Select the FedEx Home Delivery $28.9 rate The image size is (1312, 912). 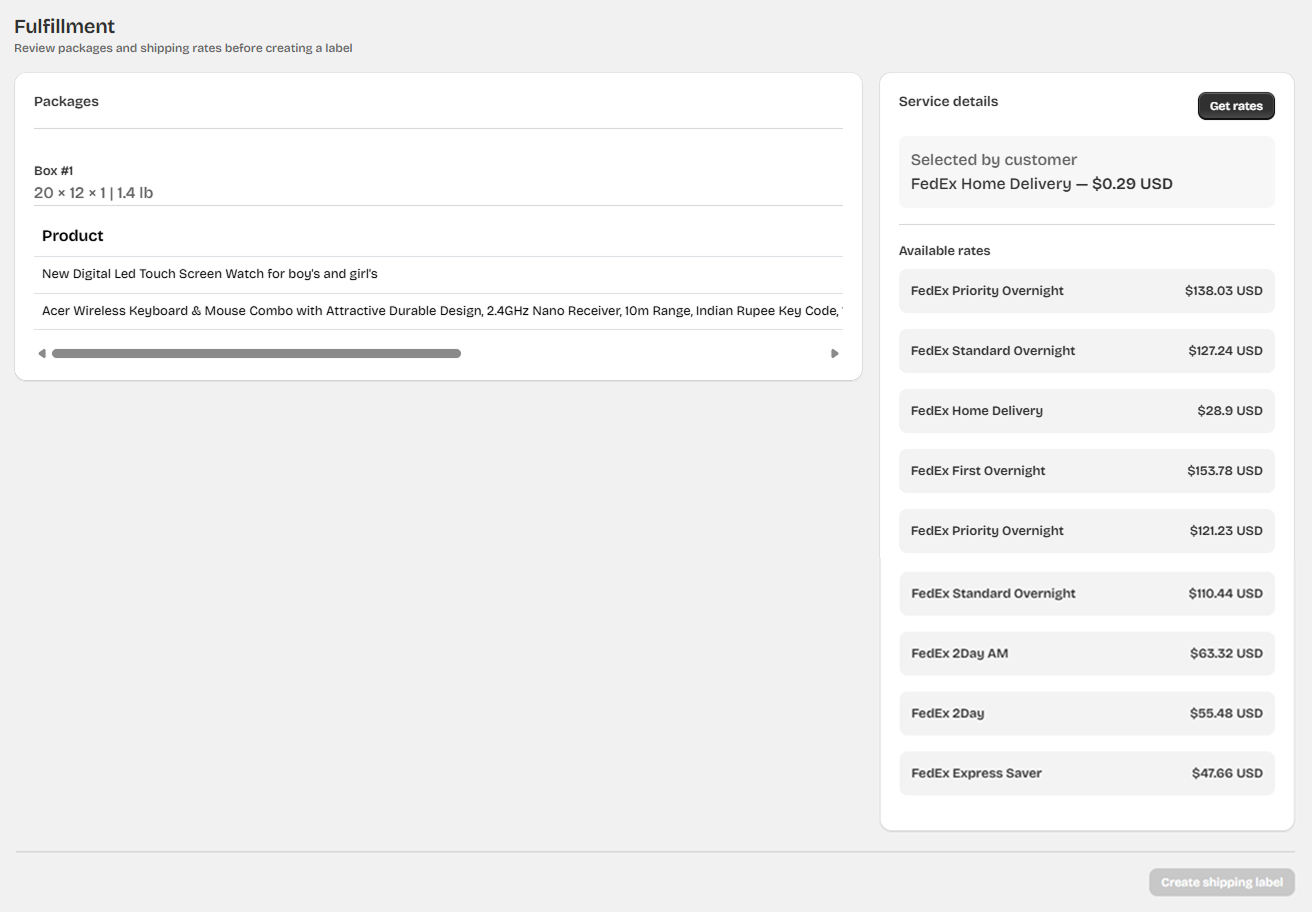tap(1086, 411)
